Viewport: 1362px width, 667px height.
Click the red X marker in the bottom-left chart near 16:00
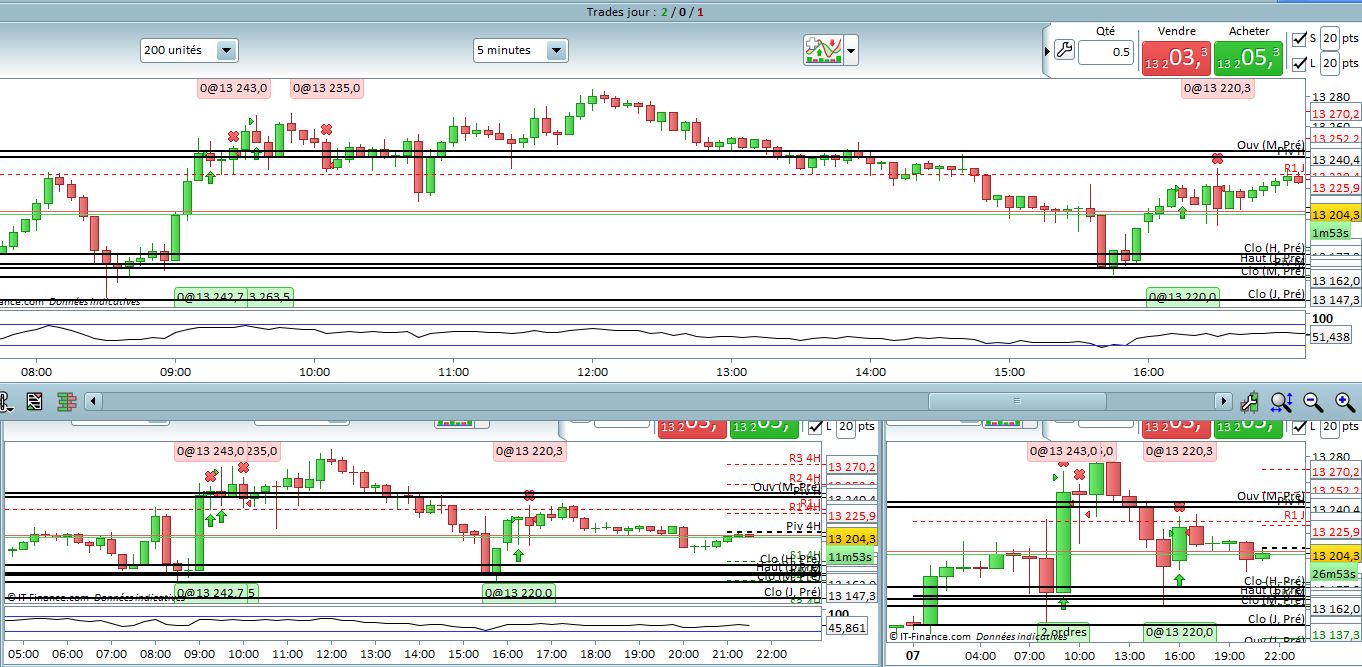529,495
